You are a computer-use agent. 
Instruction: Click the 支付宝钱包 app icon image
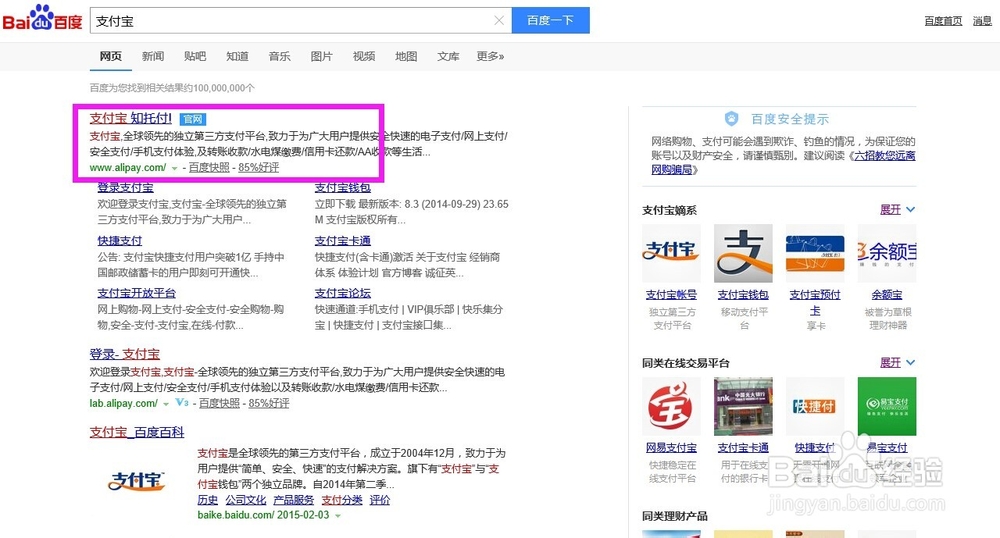pos(743,253)
